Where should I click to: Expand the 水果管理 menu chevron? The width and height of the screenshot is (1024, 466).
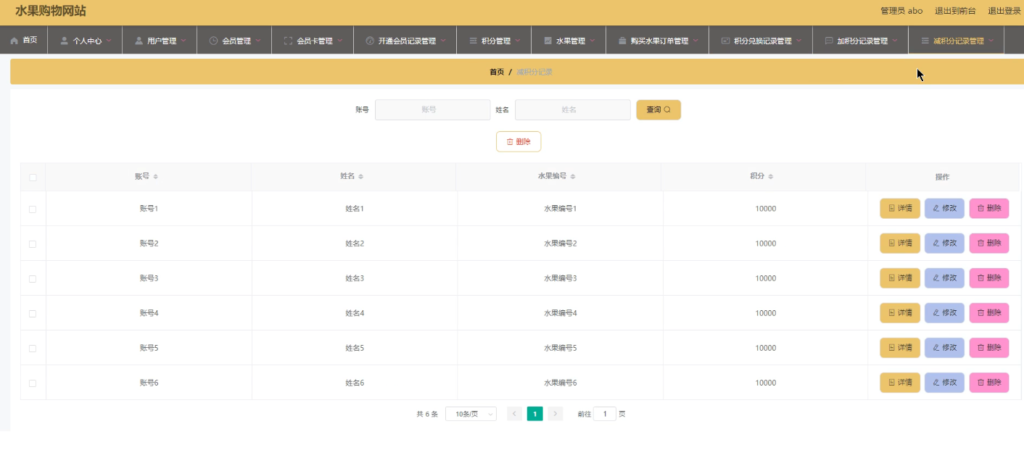point(593,40)
